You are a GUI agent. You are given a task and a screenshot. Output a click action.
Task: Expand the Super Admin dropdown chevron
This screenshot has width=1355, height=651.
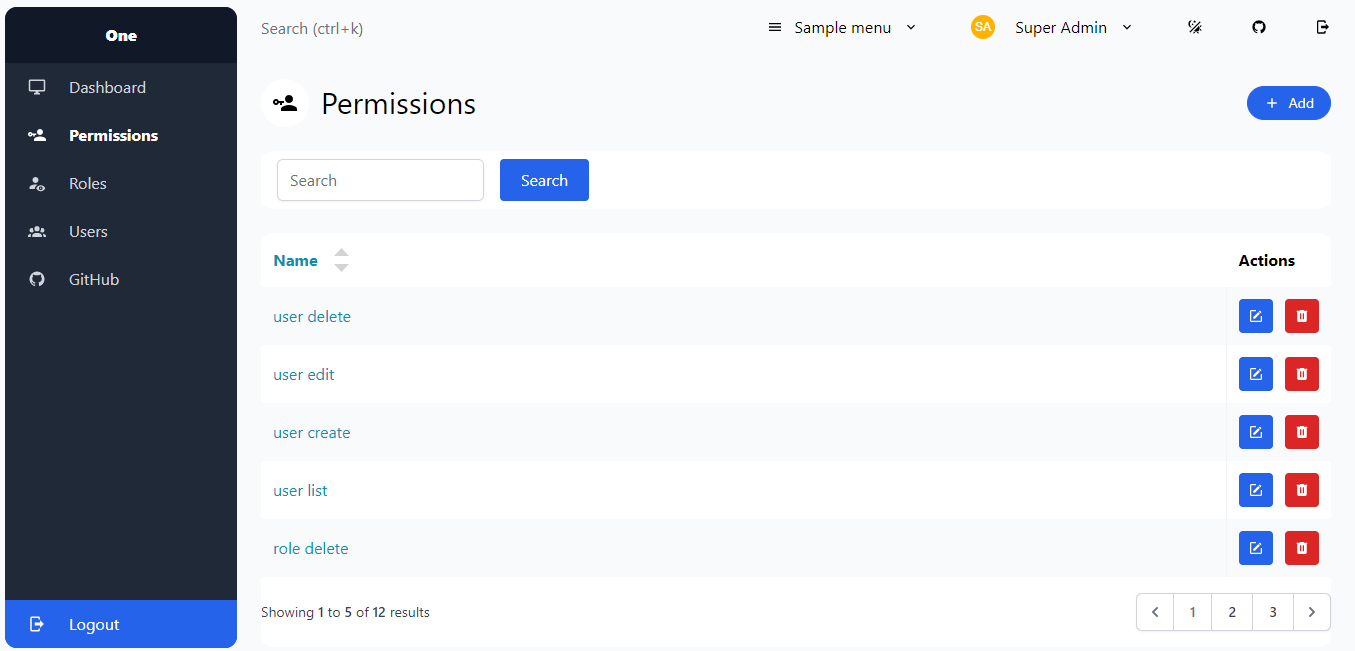(x=1127, y=27)
